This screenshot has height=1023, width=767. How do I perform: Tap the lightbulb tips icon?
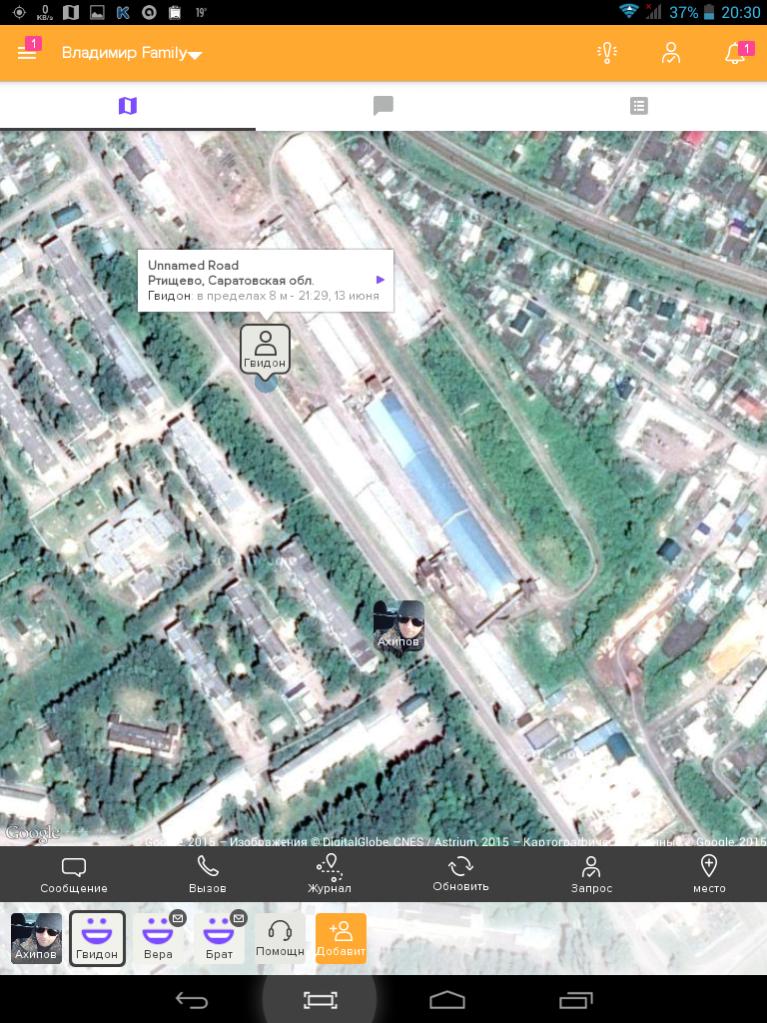coord(606,53)
